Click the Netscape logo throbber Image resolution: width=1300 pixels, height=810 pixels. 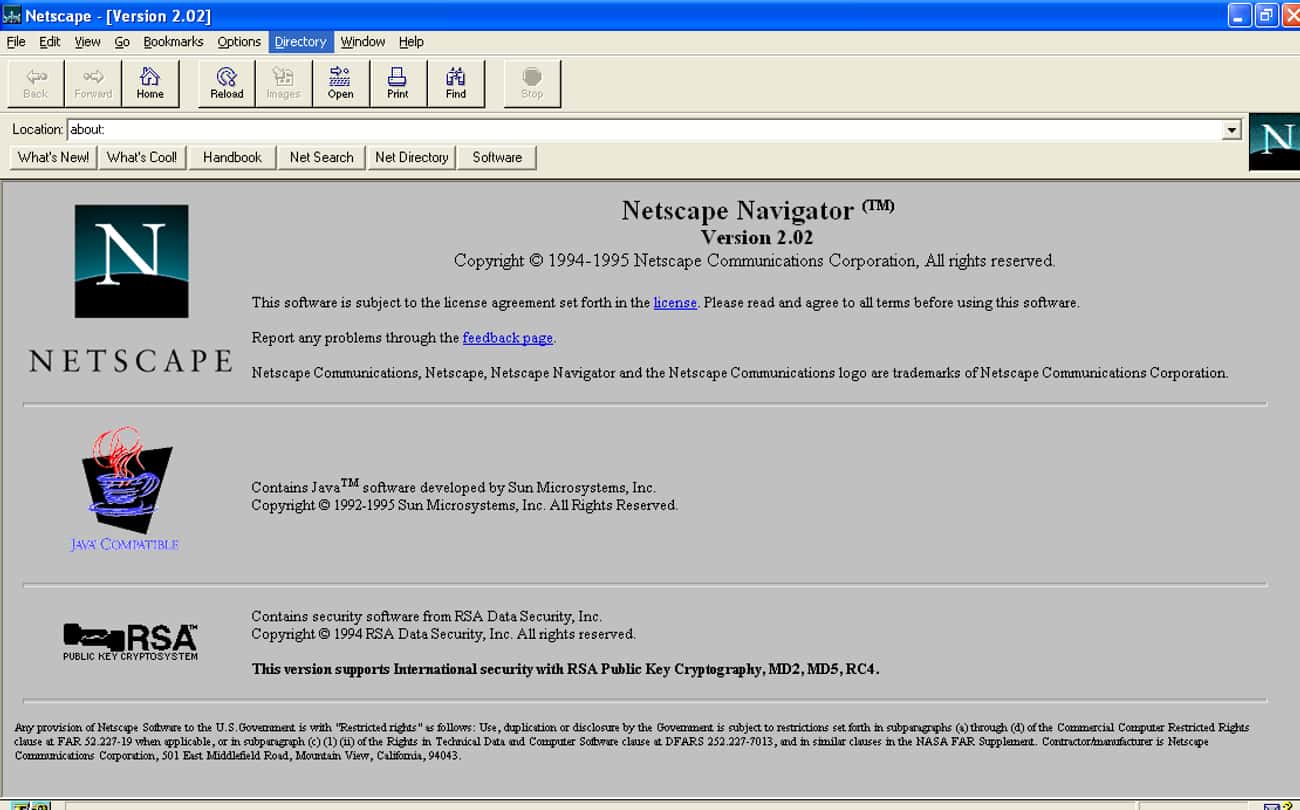point(1274,141)
